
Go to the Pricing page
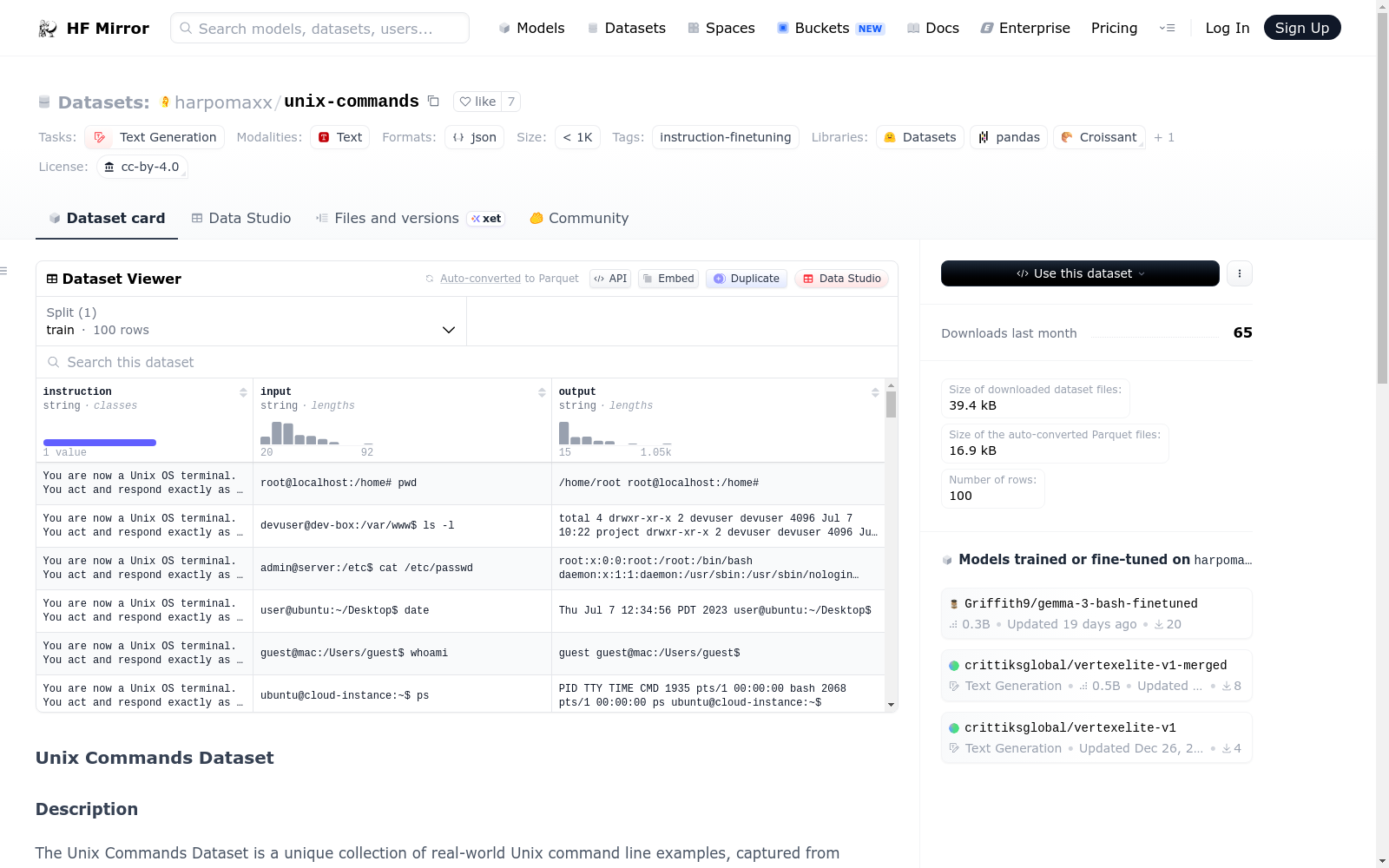[x=1114, y=28]
